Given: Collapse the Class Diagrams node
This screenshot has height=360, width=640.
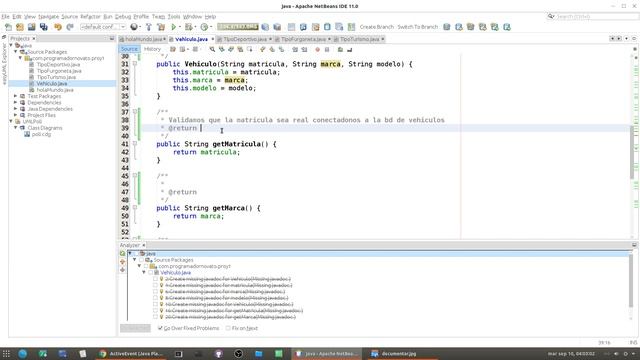Looking at the screenshot, I should point(16,128).
